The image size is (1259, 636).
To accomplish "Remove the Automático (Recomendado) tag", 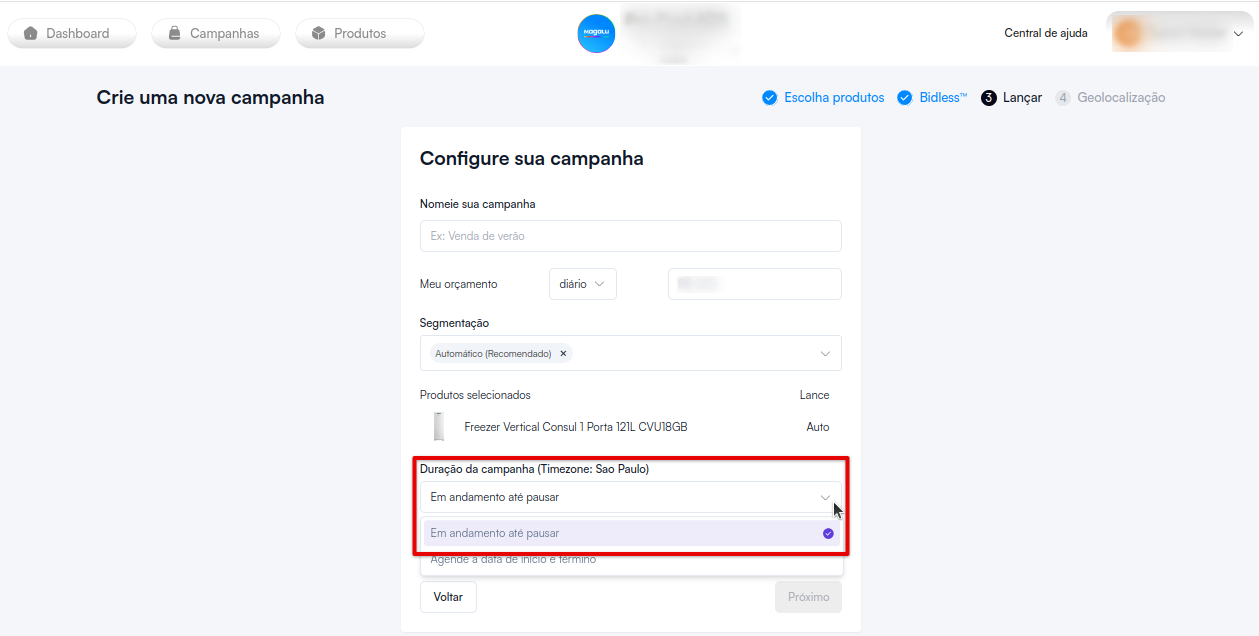I will (563, 353).
